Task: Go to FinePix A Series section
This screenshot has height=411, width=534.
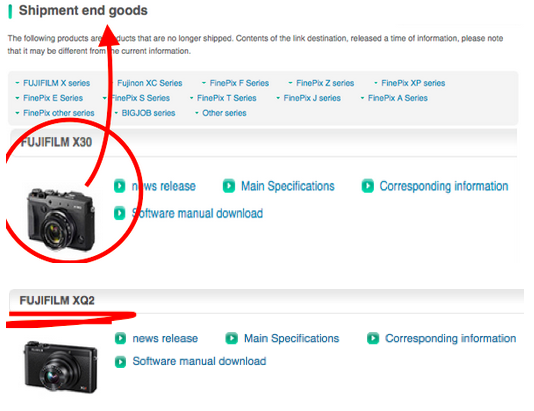Action: [x=398, y=98]
